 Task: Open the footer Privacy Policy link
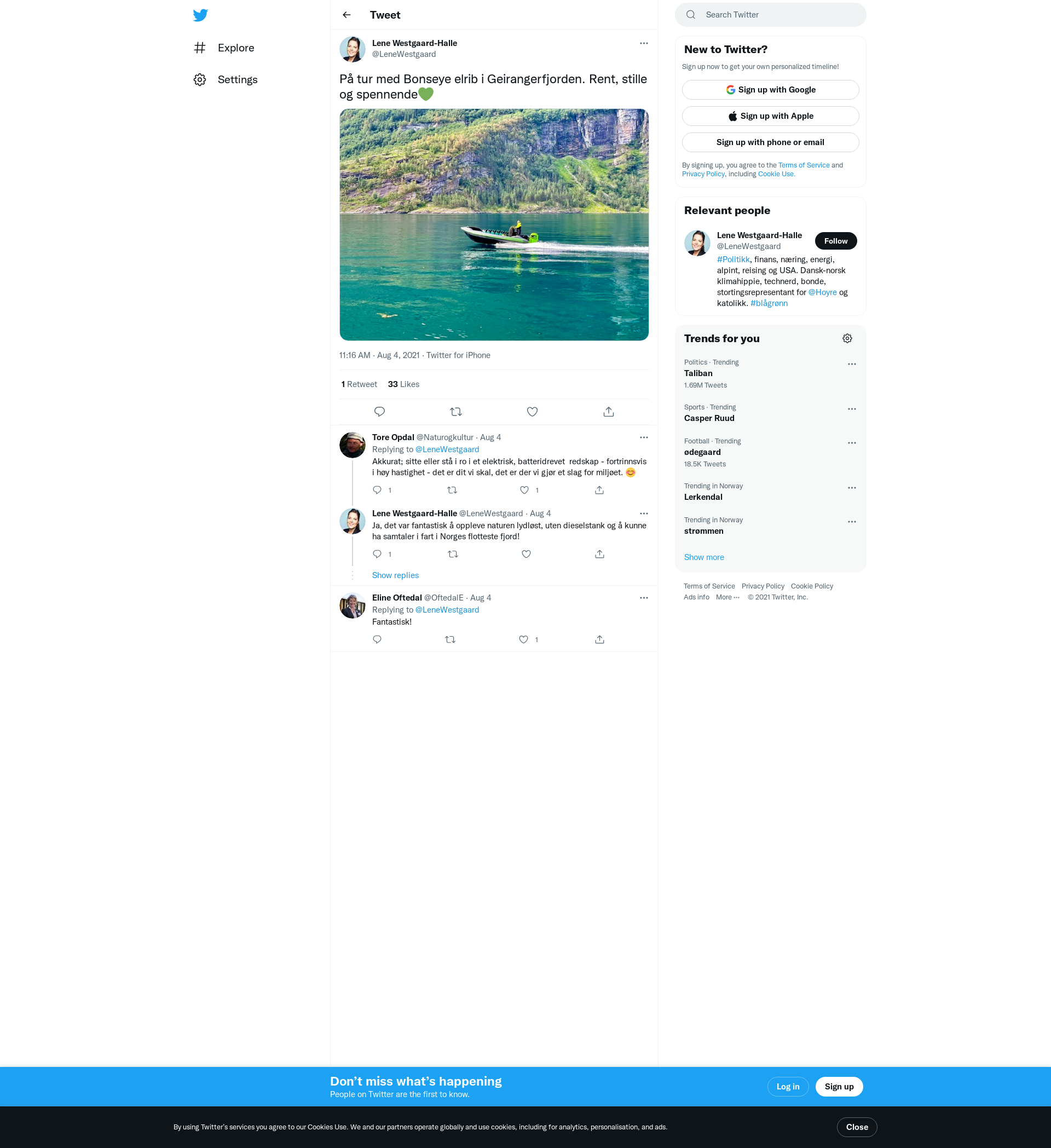(763, 586)
